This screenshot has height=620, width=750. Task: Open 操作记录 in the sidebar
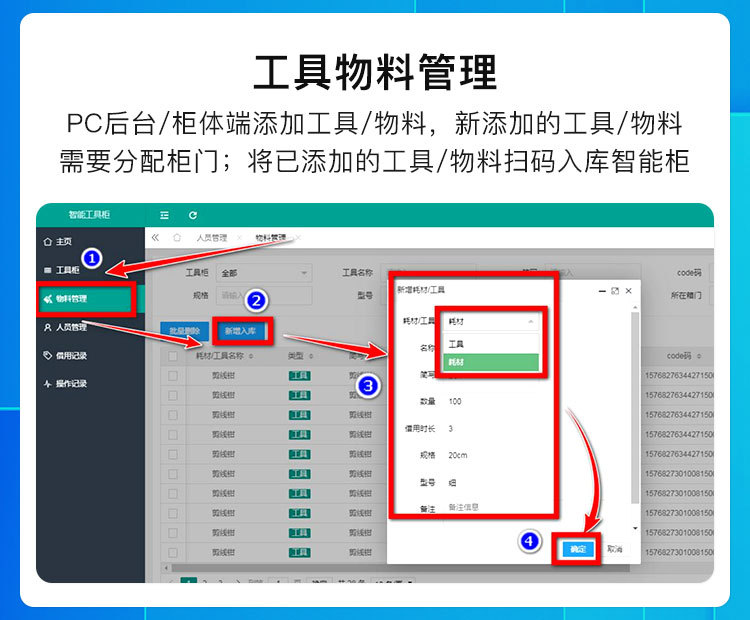[66, 384]
